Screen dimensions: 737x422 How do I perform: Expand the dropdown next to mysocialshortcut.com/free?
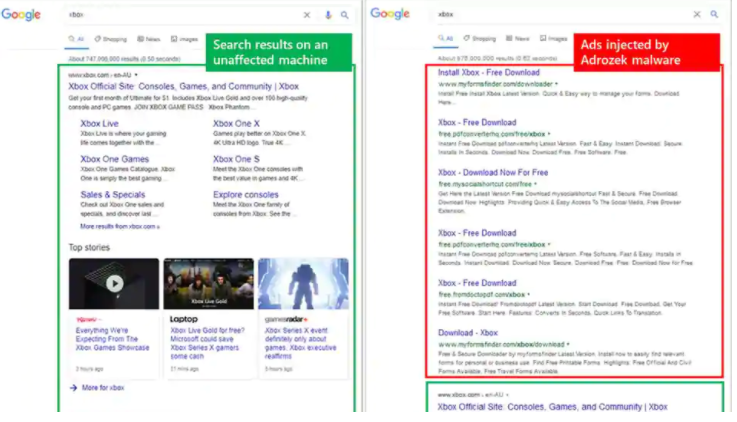pyautogui.click(x=535, y=184)
